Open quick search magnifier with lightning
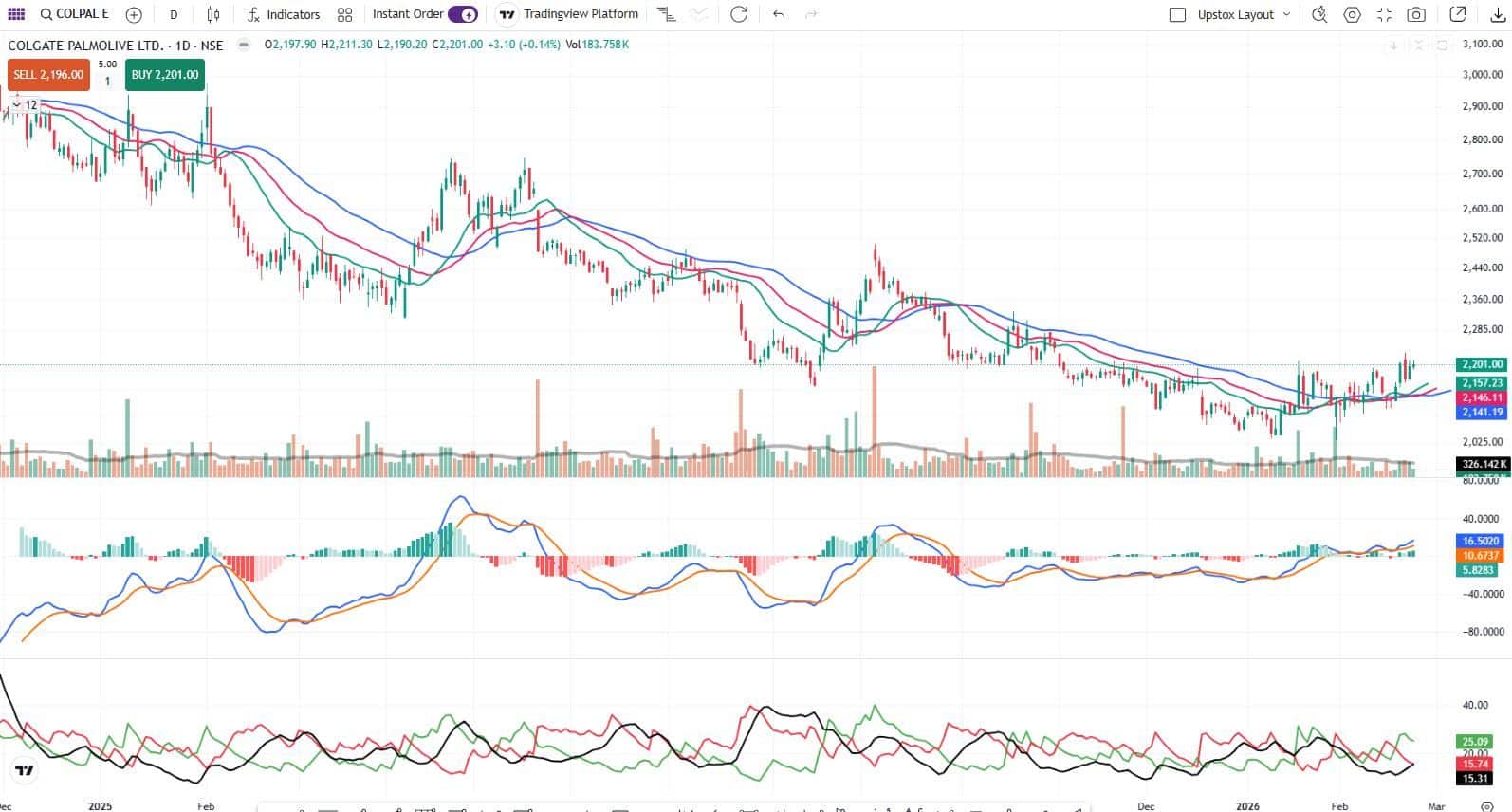 (x=1319, y=14)
